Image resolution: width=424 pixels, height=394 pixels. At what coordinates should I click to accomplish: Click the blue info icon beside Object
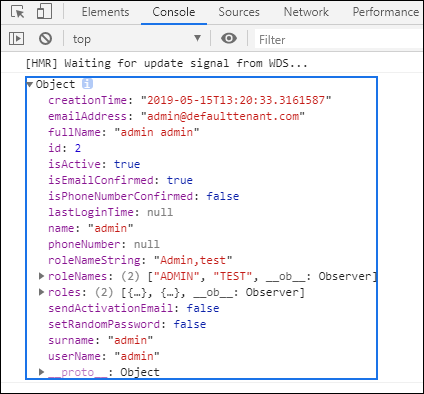(x=87, y=84)
